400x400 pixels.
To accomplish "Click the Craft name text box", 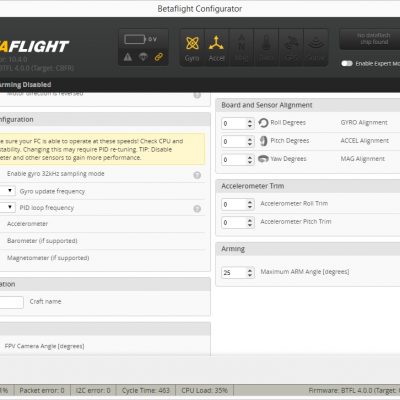I will click(11, 302).
